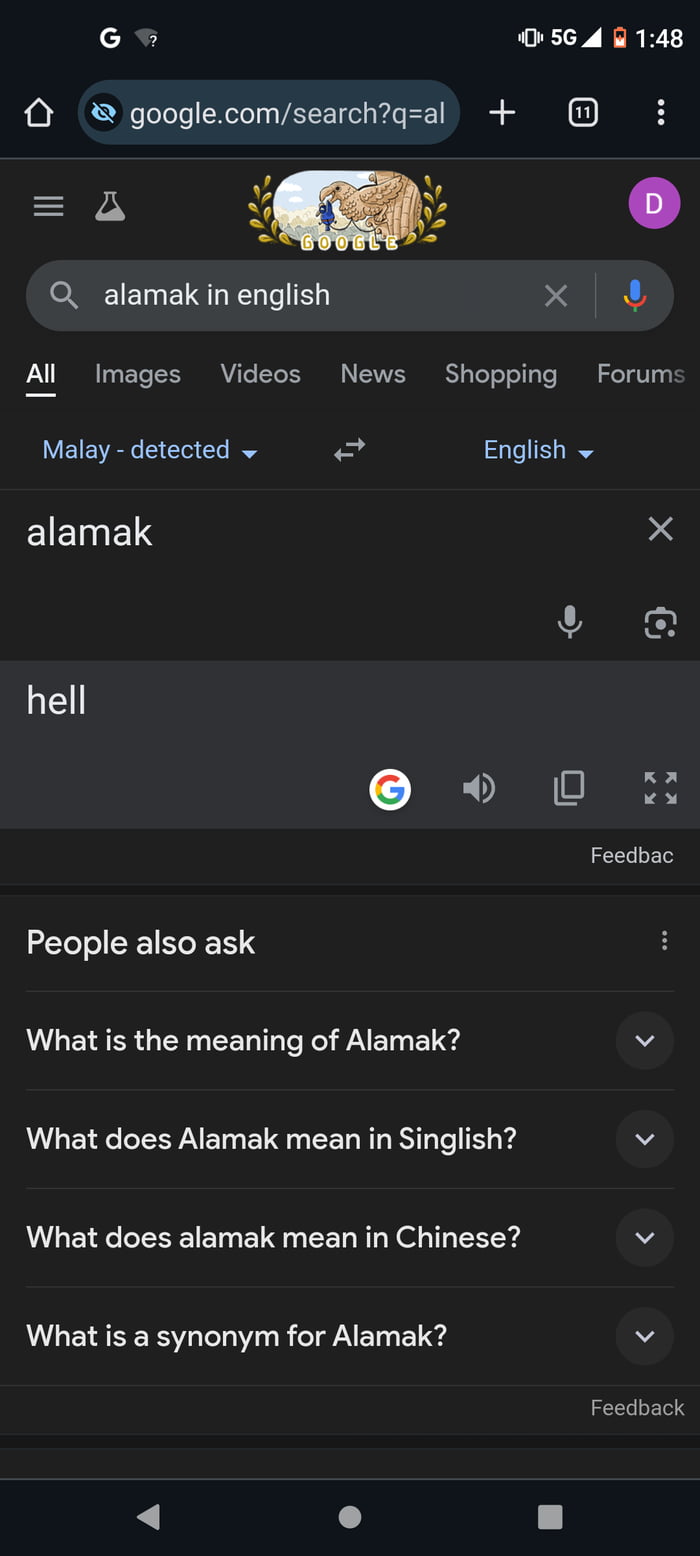700x1556 pixels.
Task: Swap translation languages with arrows icon
Action: [x=348, y=449]
